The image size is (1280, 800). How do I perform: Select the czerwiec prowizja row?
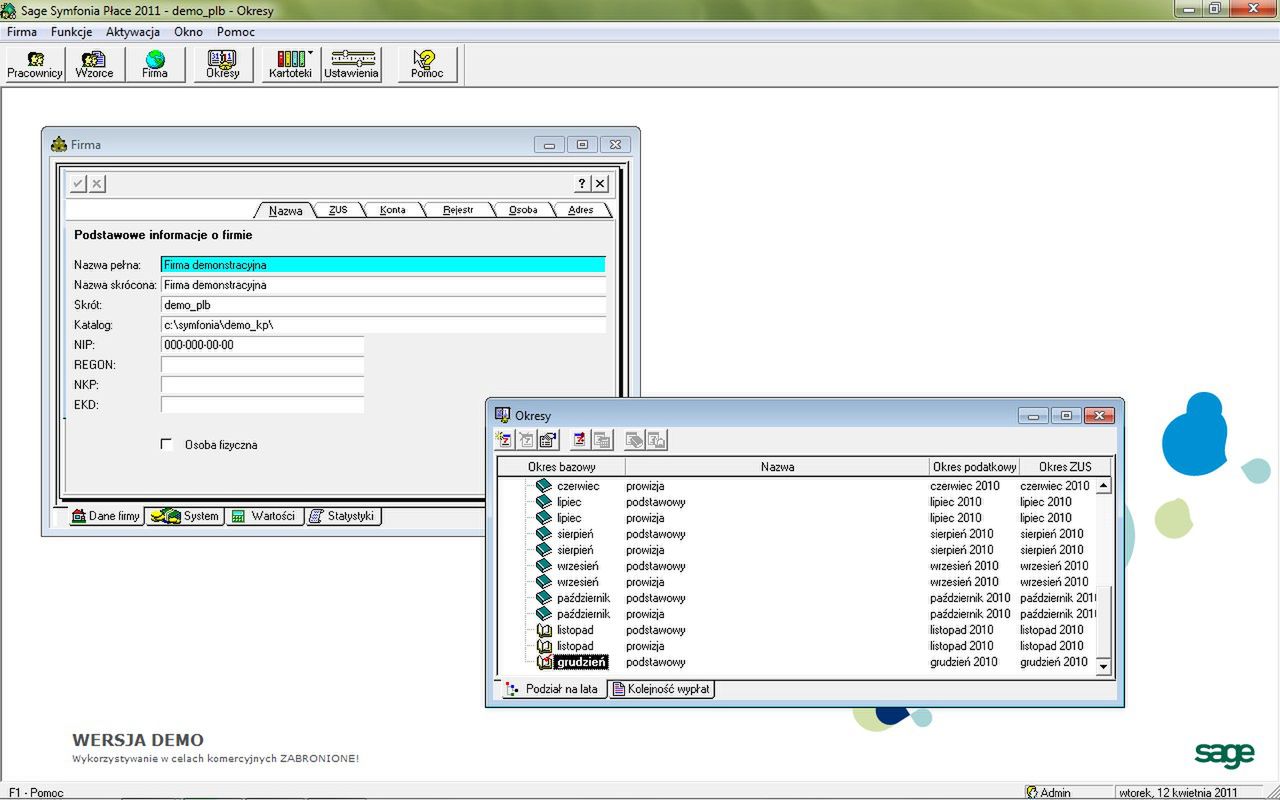click(797, 486)
